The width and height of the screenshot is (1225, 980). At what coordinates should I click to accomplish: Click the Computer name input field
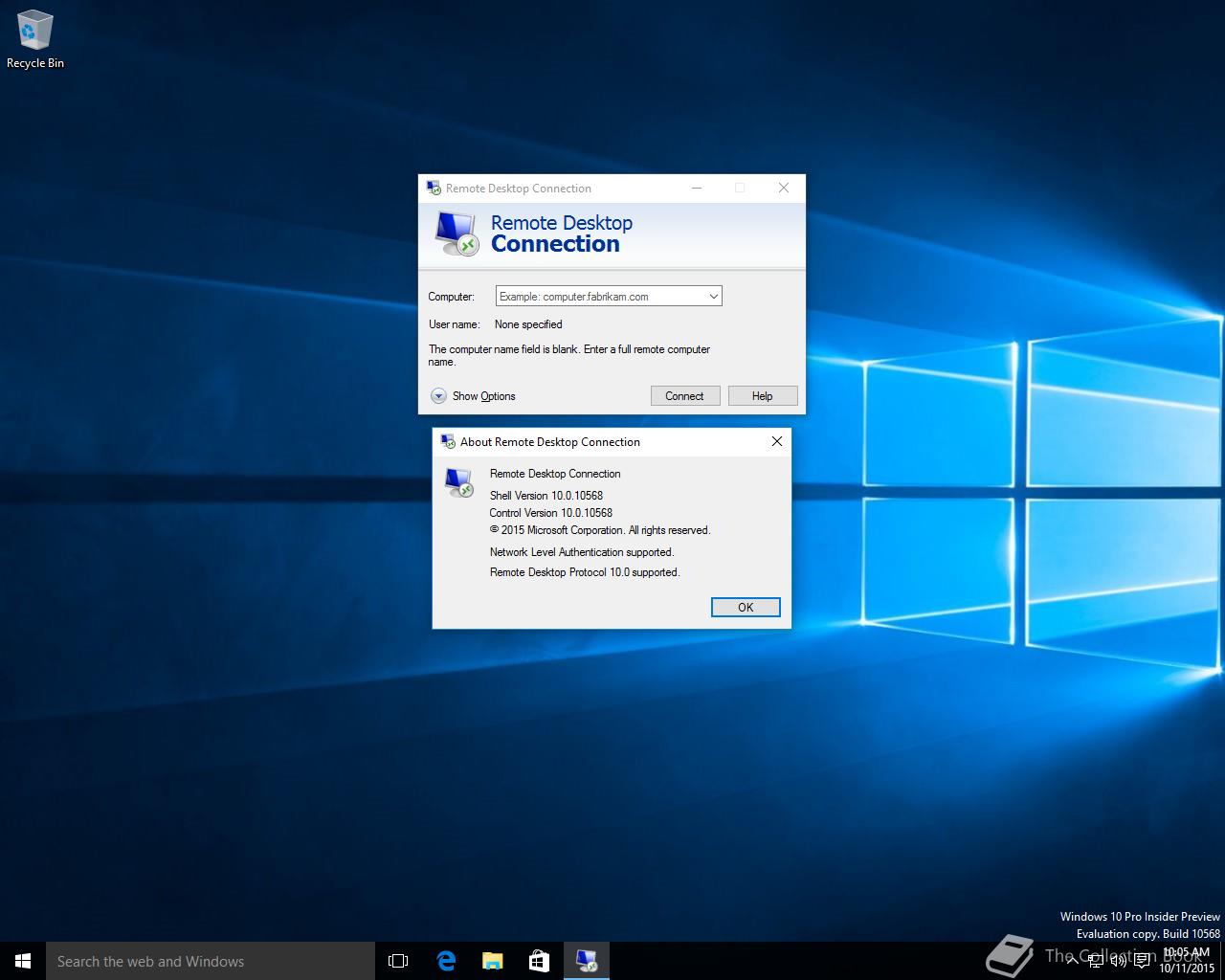pos(600,297)
